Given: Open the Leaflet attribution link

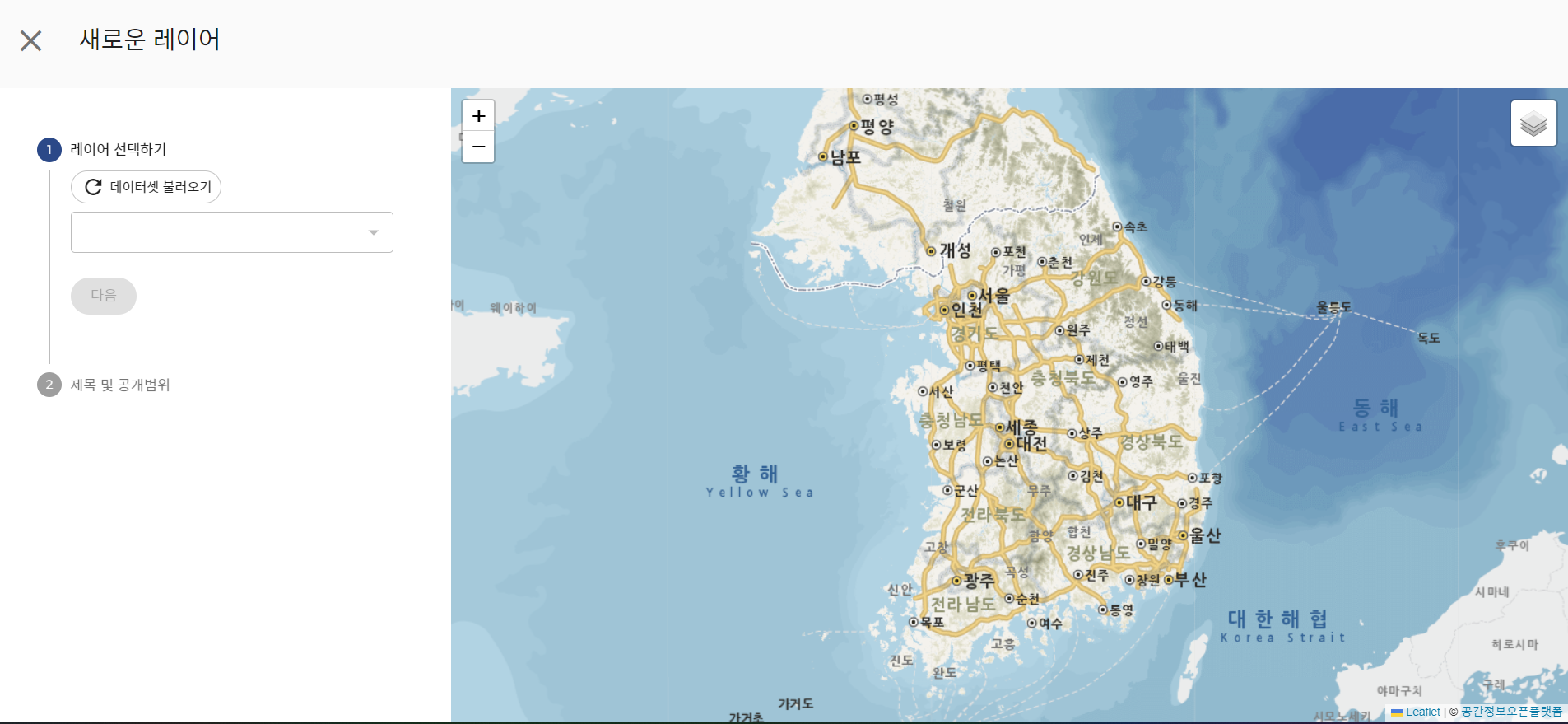Looking at the screenshot, I should point(1421,712).
